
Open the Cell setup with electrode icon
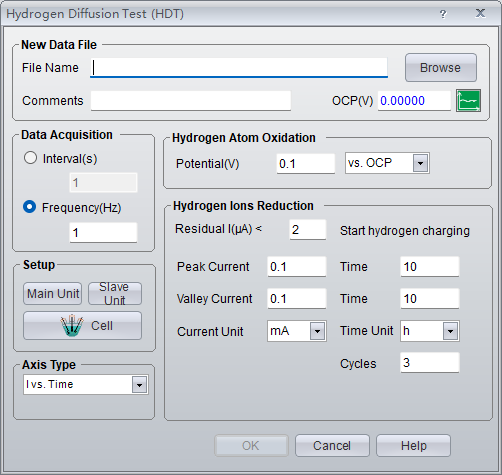click(x=82, y=326)
